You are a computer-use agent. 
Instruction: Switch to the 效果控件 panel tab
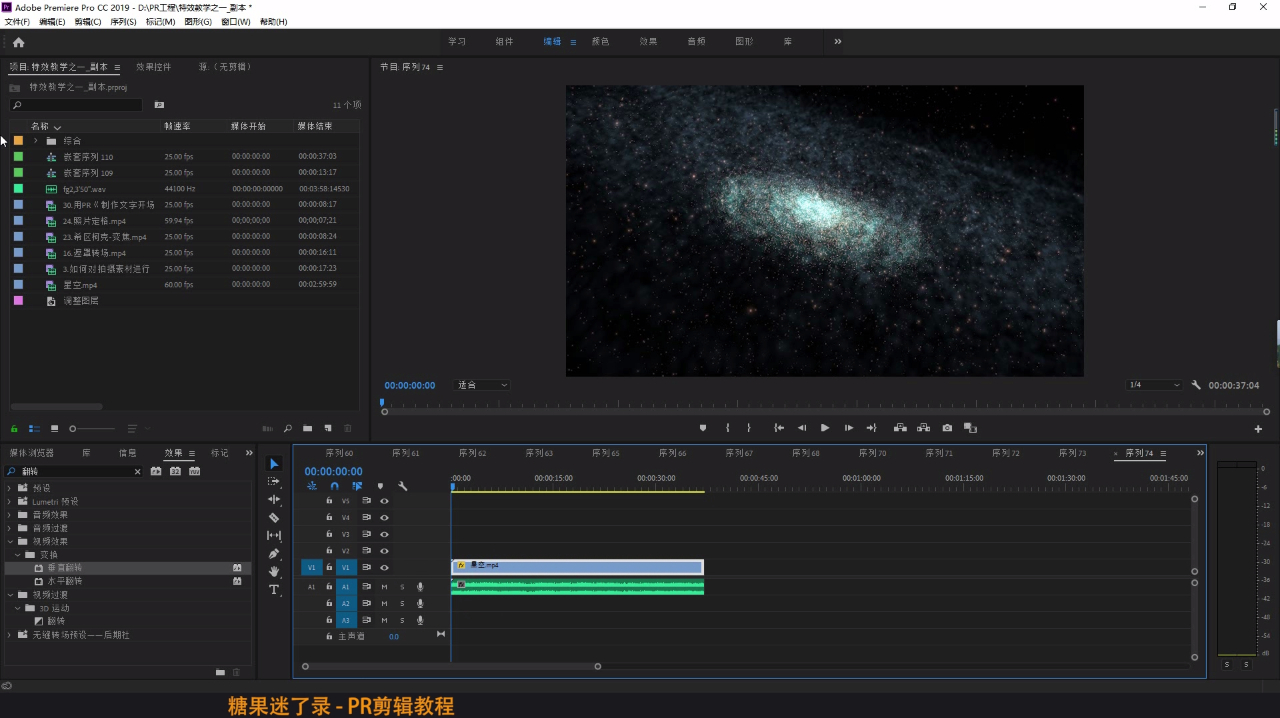(x=154, y=67)
